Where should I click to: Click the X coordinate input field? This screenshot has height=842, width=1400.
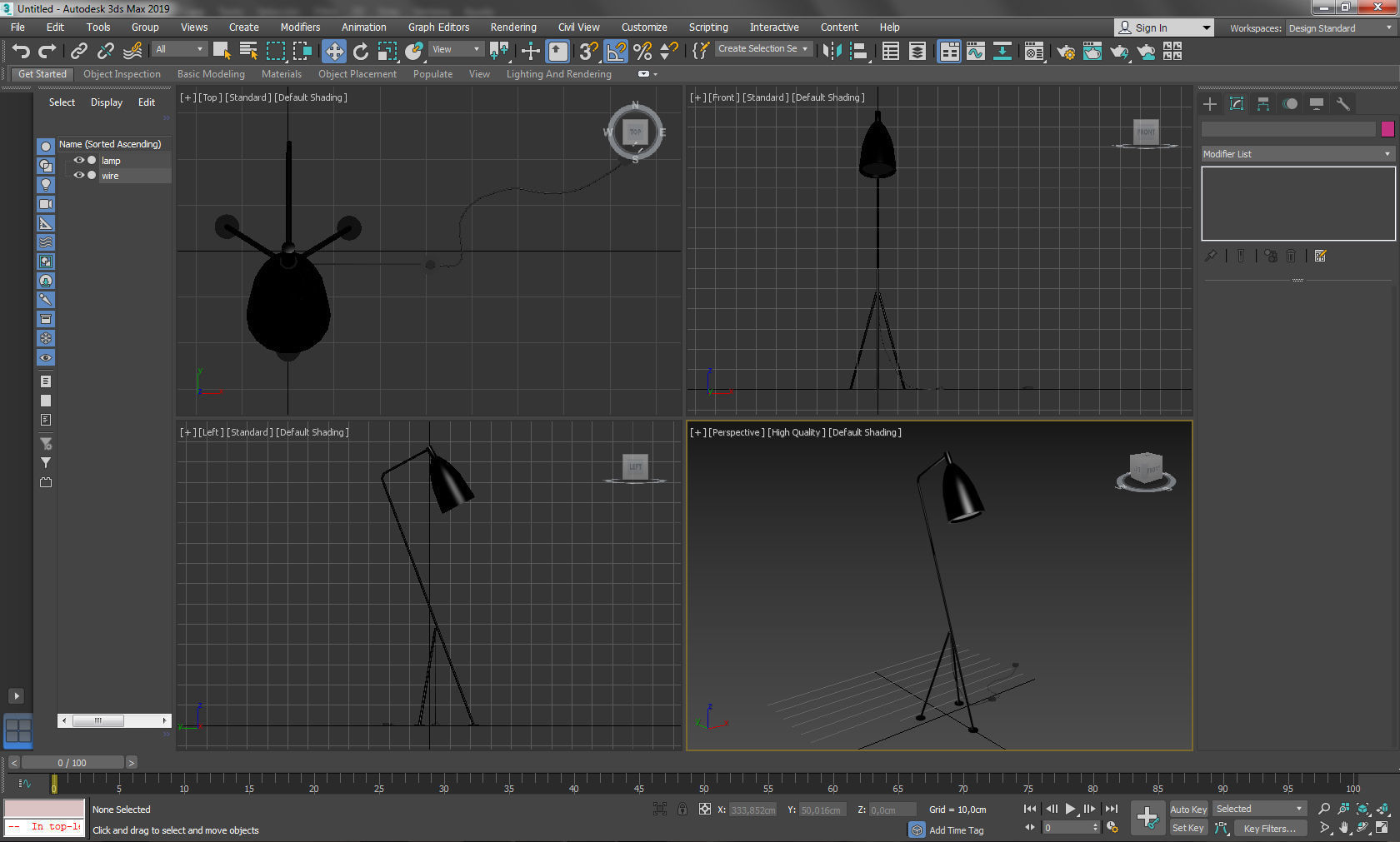point(753,810)
